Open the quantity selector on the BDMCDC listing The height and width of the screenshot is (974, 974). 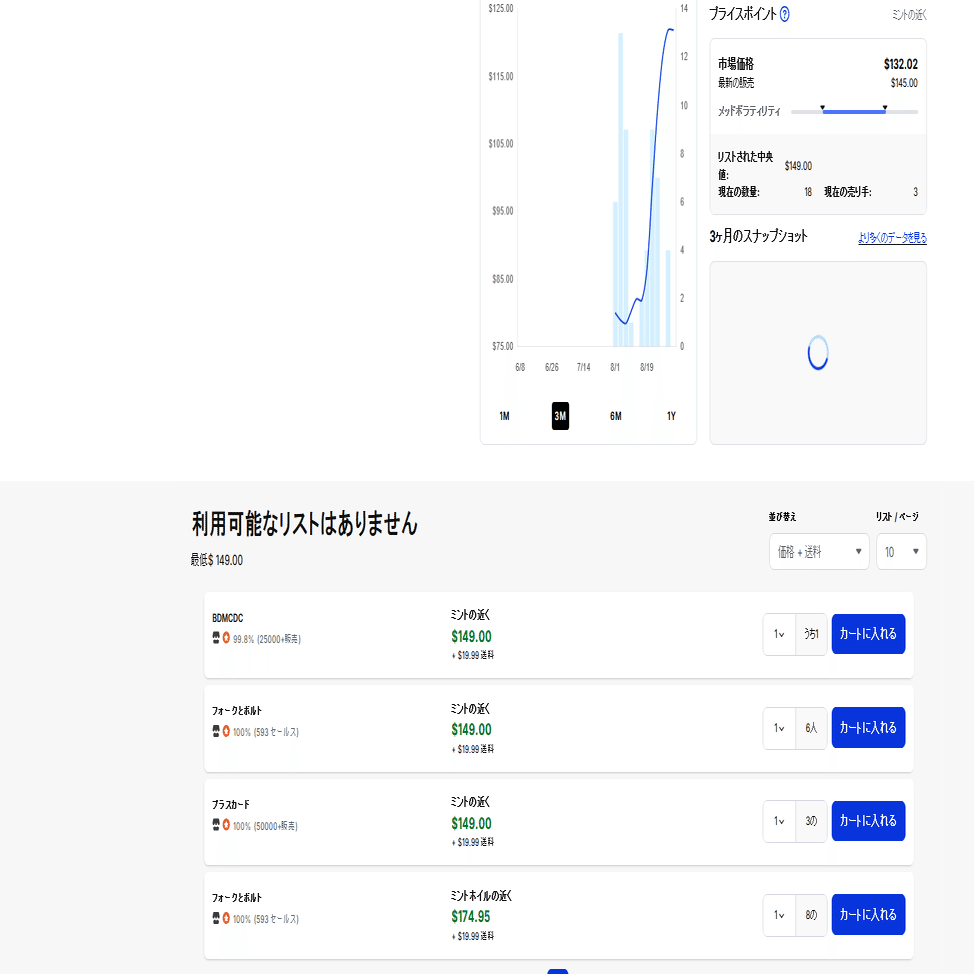(x=780, y=633)
